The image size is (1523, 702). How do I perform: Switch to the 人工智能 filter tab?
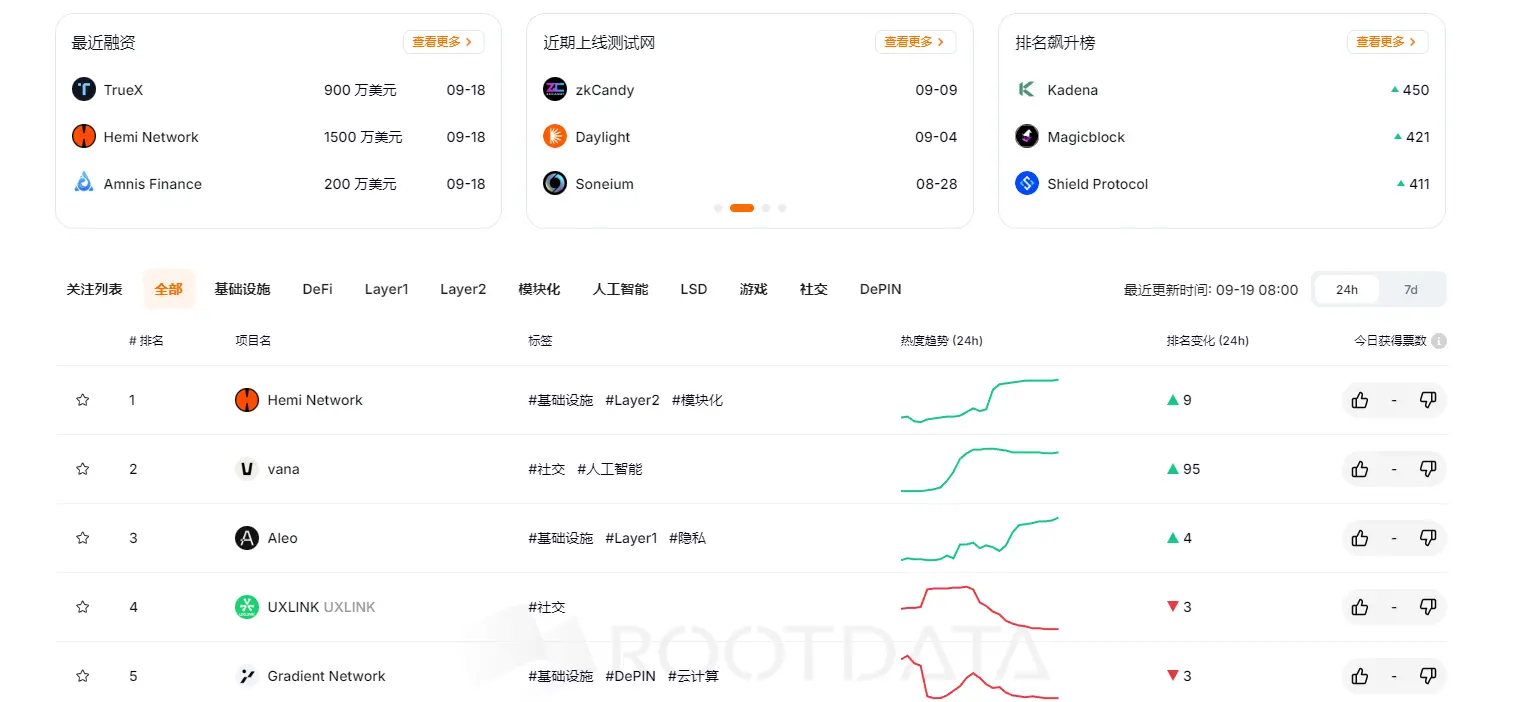(x=619, y=289)
